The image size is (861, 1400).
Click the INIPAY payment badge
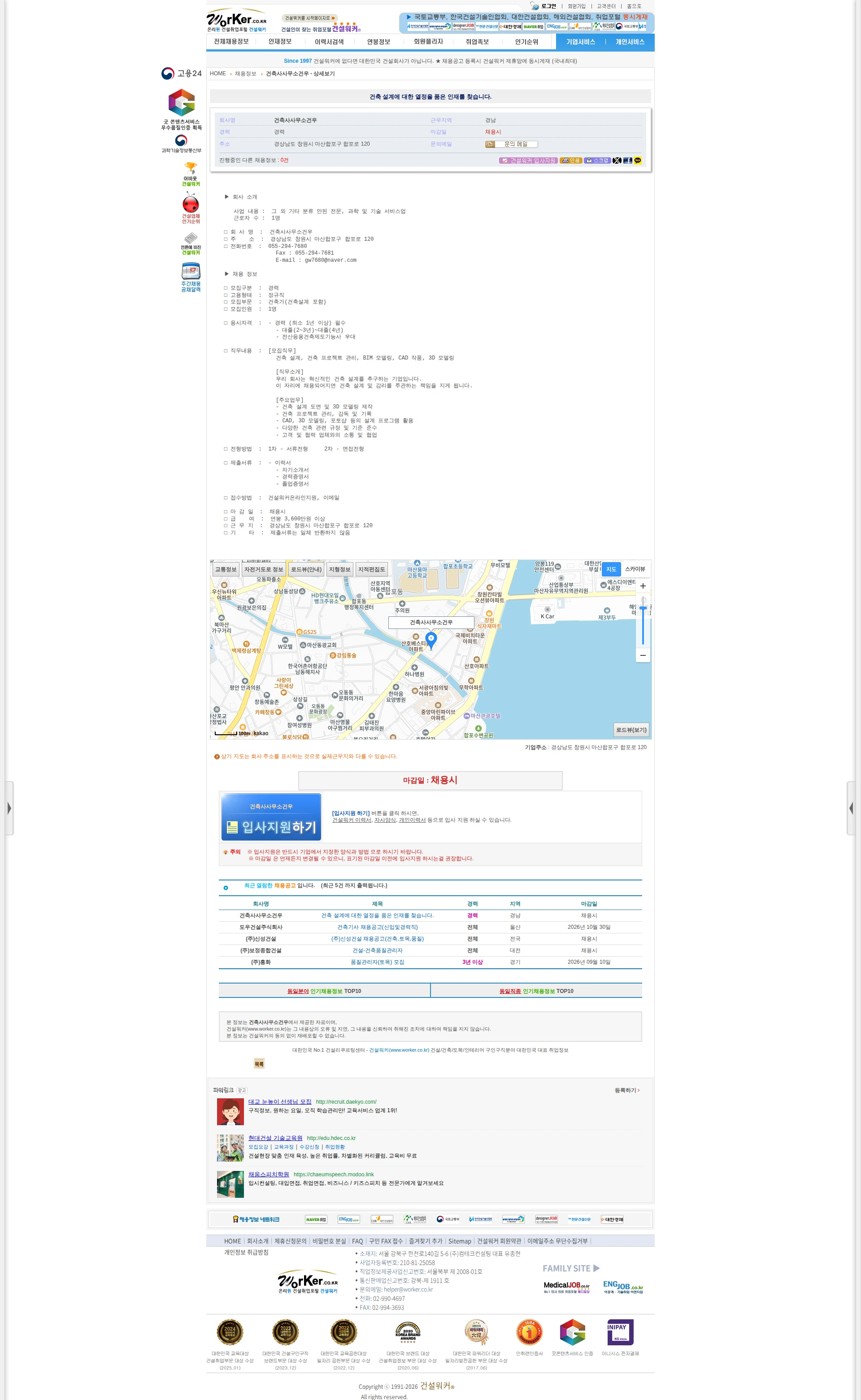[x=620, y=1332]
